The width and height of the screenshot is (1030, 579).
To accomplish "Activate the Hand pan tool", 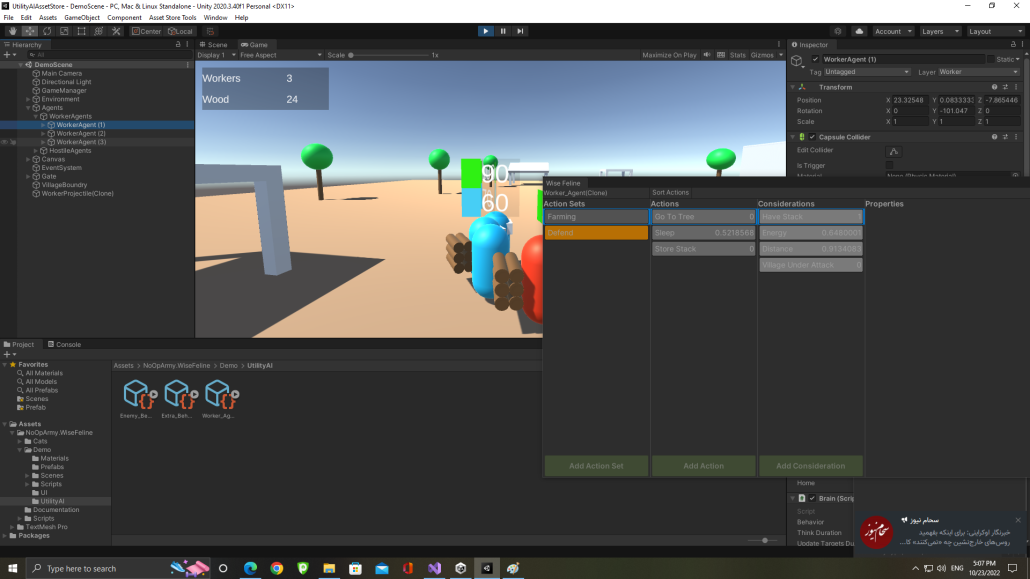I will (x=12, y=31).
